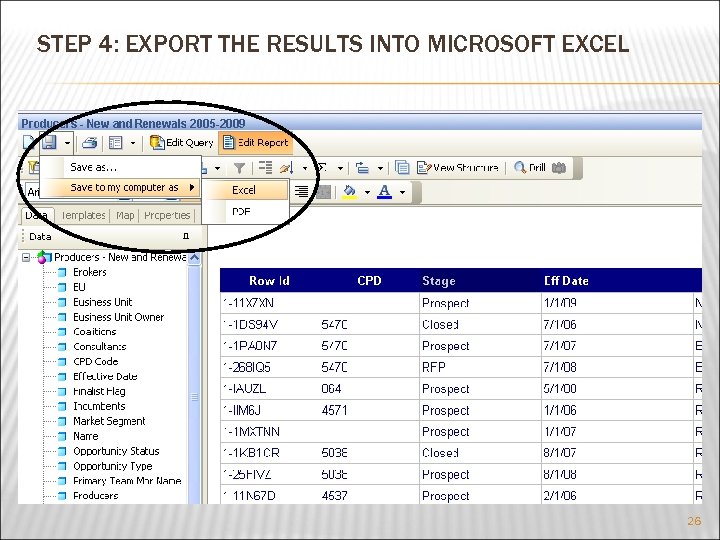Switch to the Data tab
This screenshot has height=540, width=720.
37,215
